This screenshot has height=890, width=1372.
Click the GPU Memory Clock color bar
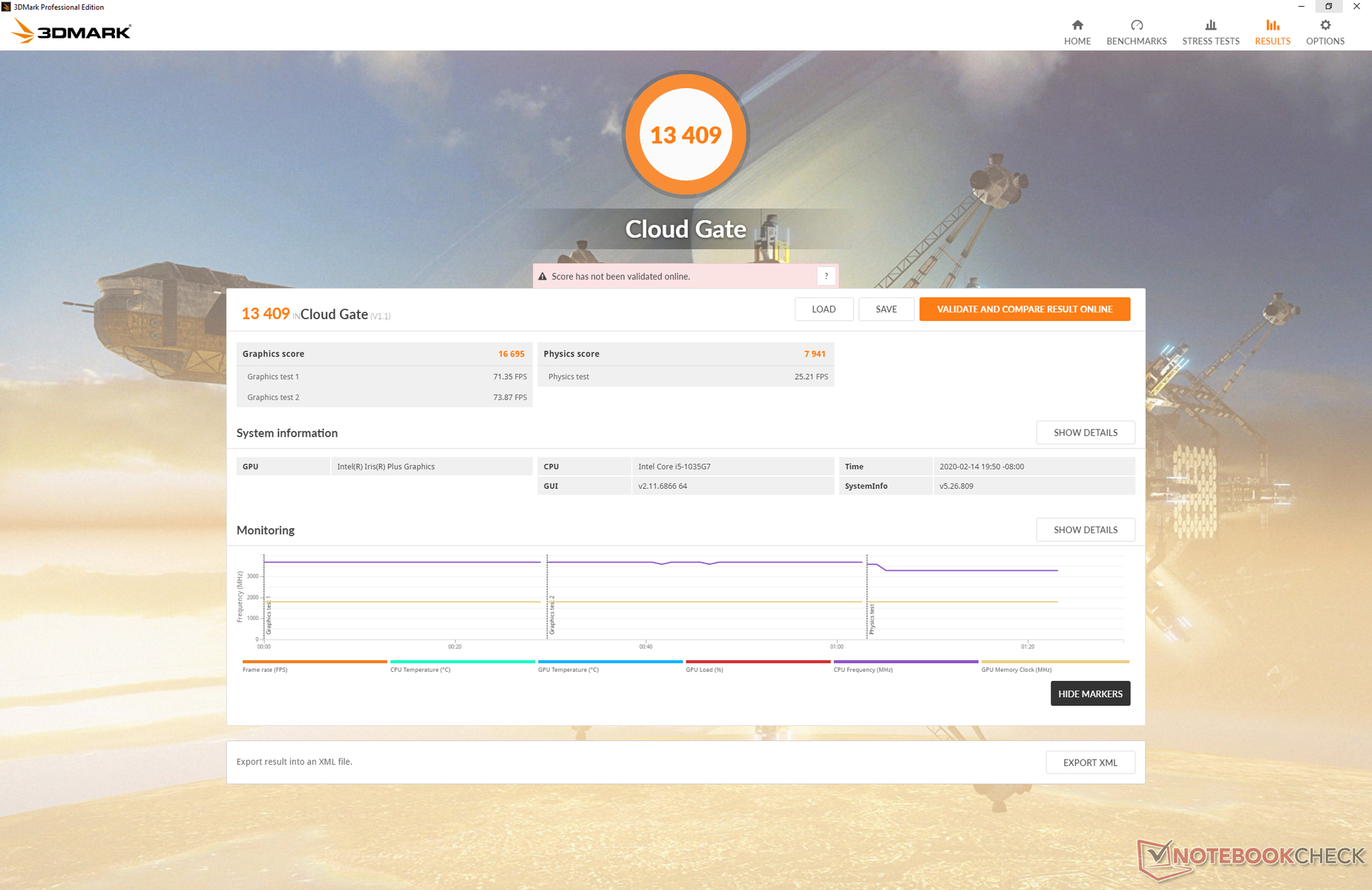[x=1054, y=661]
